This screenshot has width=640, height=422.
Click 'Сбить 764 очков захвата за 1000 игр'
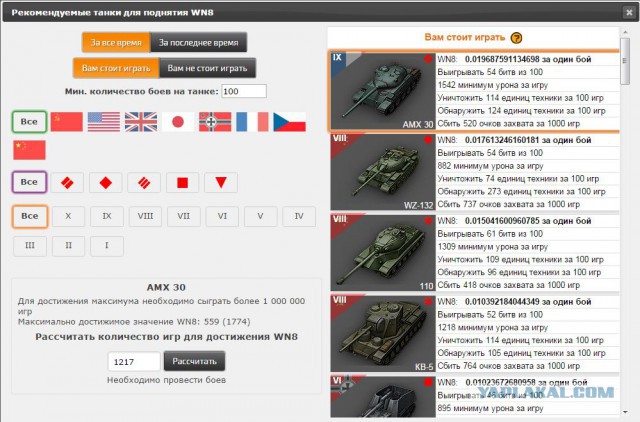(x=509, y=366)
